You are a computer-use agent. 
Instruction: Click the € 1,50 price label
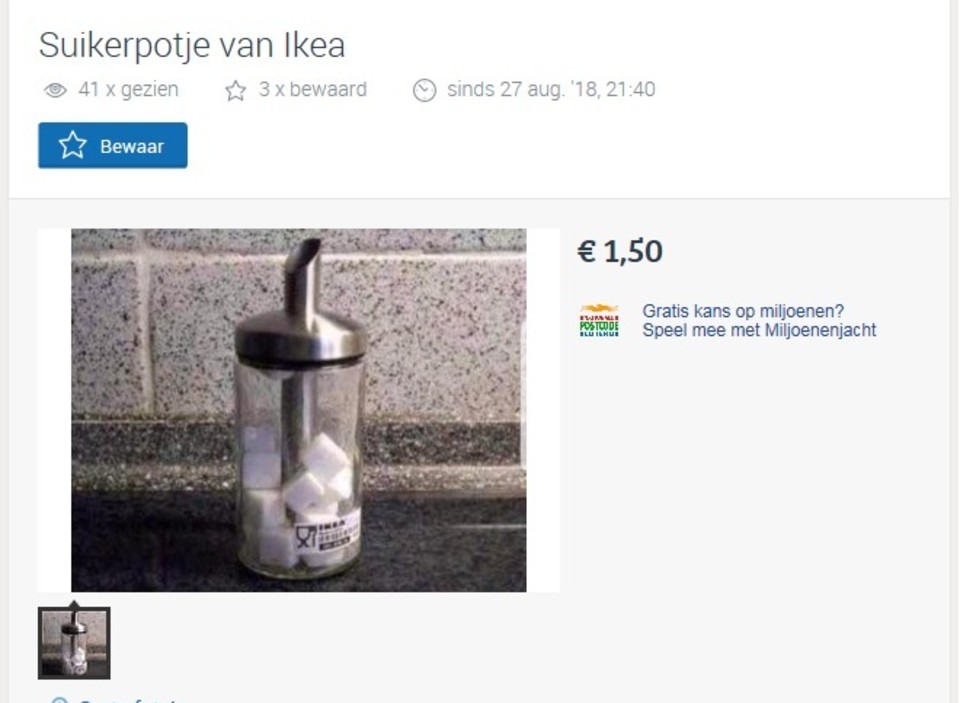[620, 251]
